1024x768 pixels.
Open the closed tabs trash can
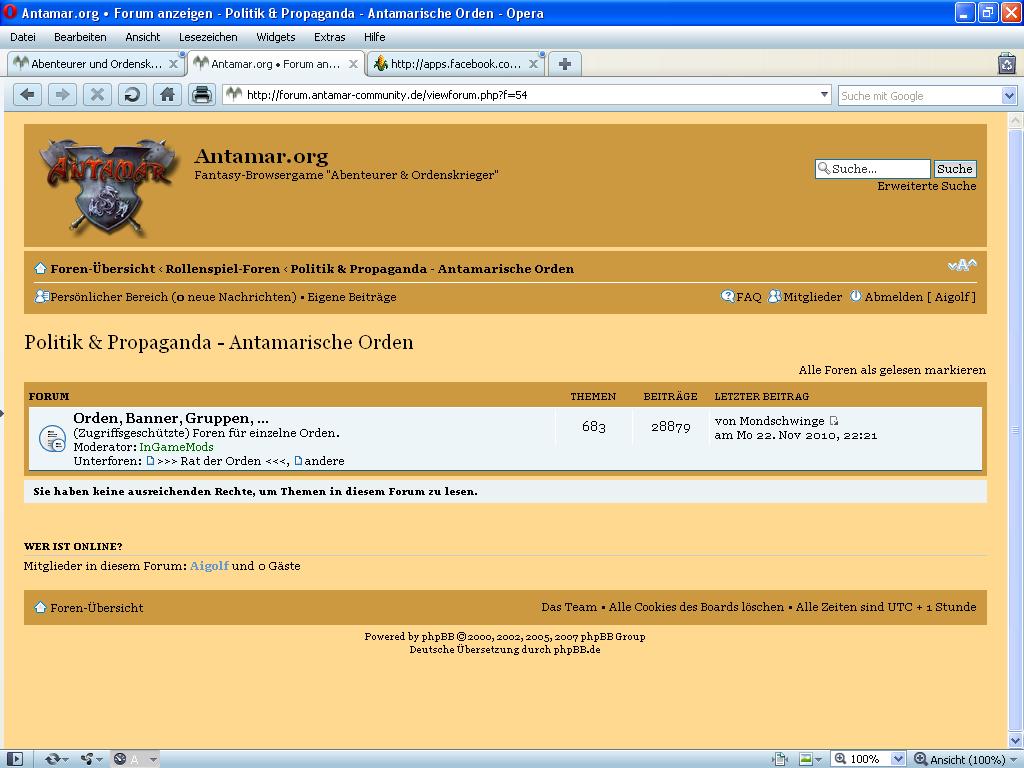1006,64
